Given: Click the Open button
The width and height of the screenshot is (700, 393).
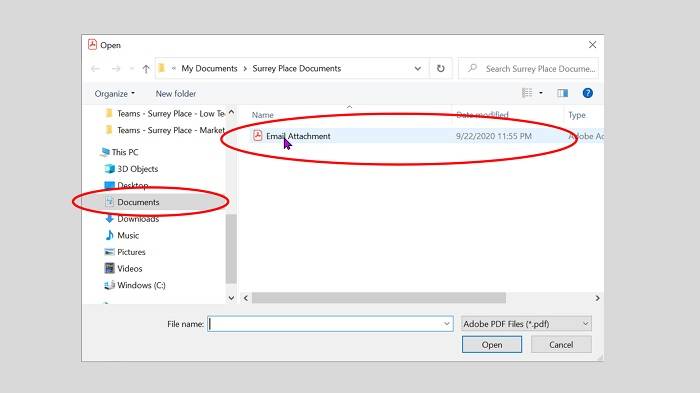Looking at the screenshot, I should coord(492,345).
